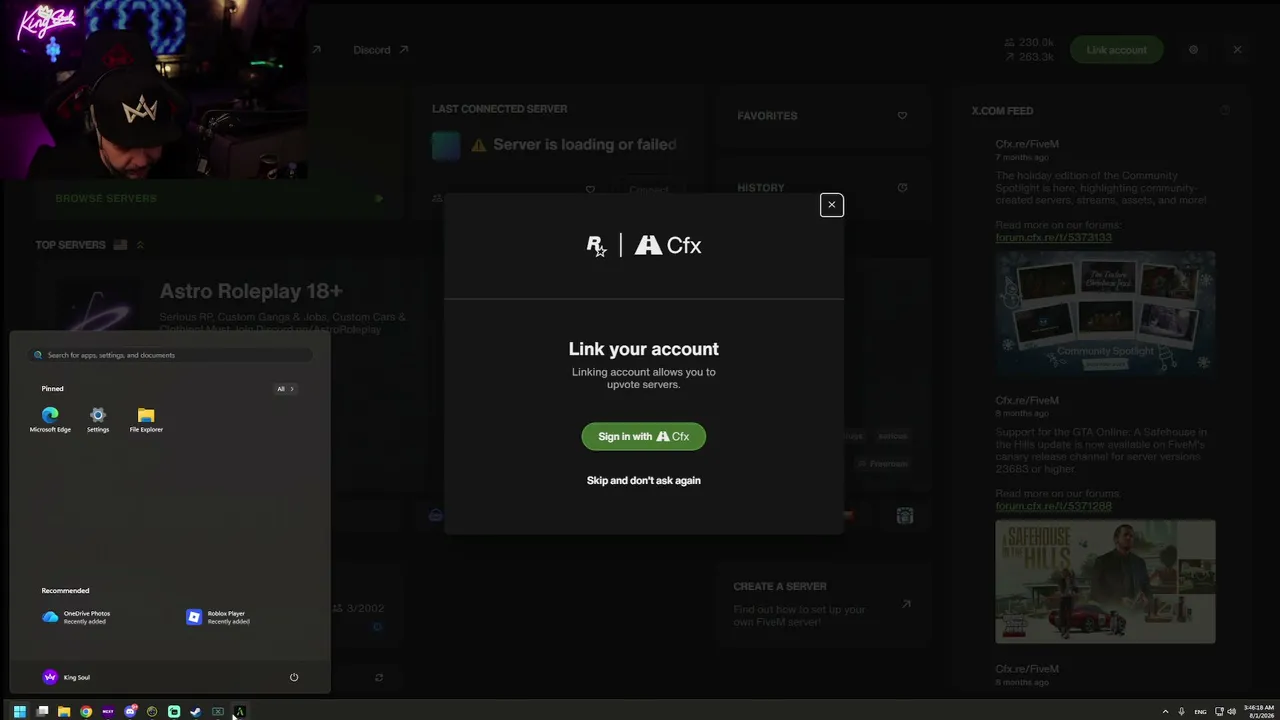Open the teal app on the taskbar
The image size is (1280, 720).
click(174, 712)
